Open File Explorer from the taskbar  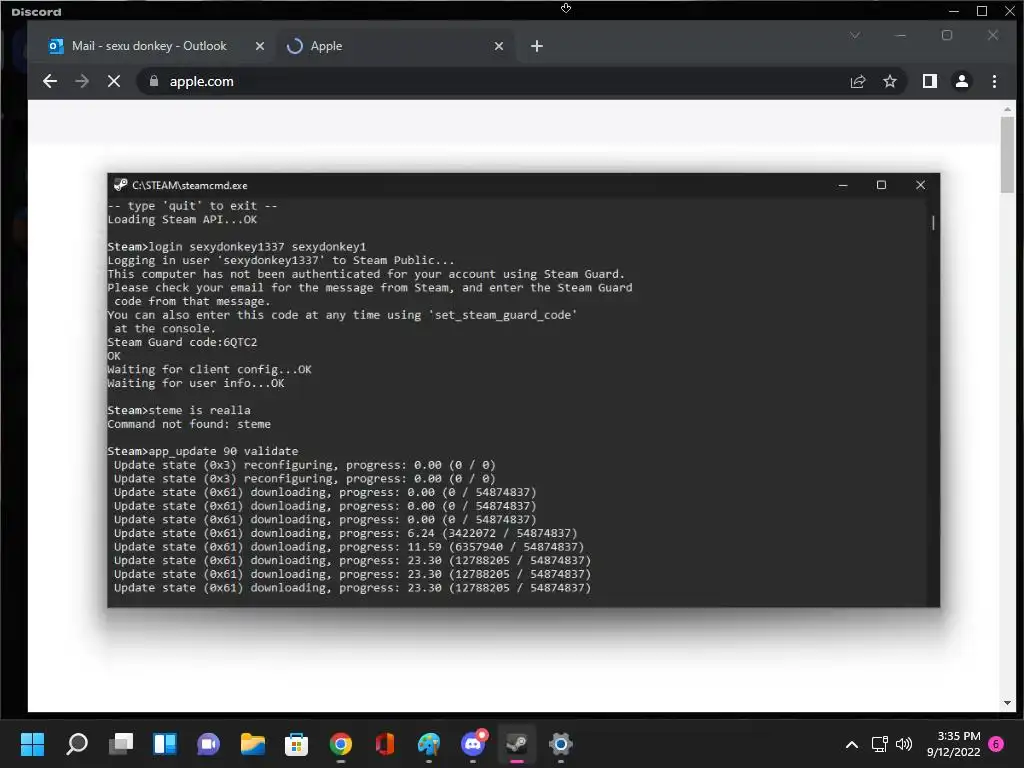253,744
